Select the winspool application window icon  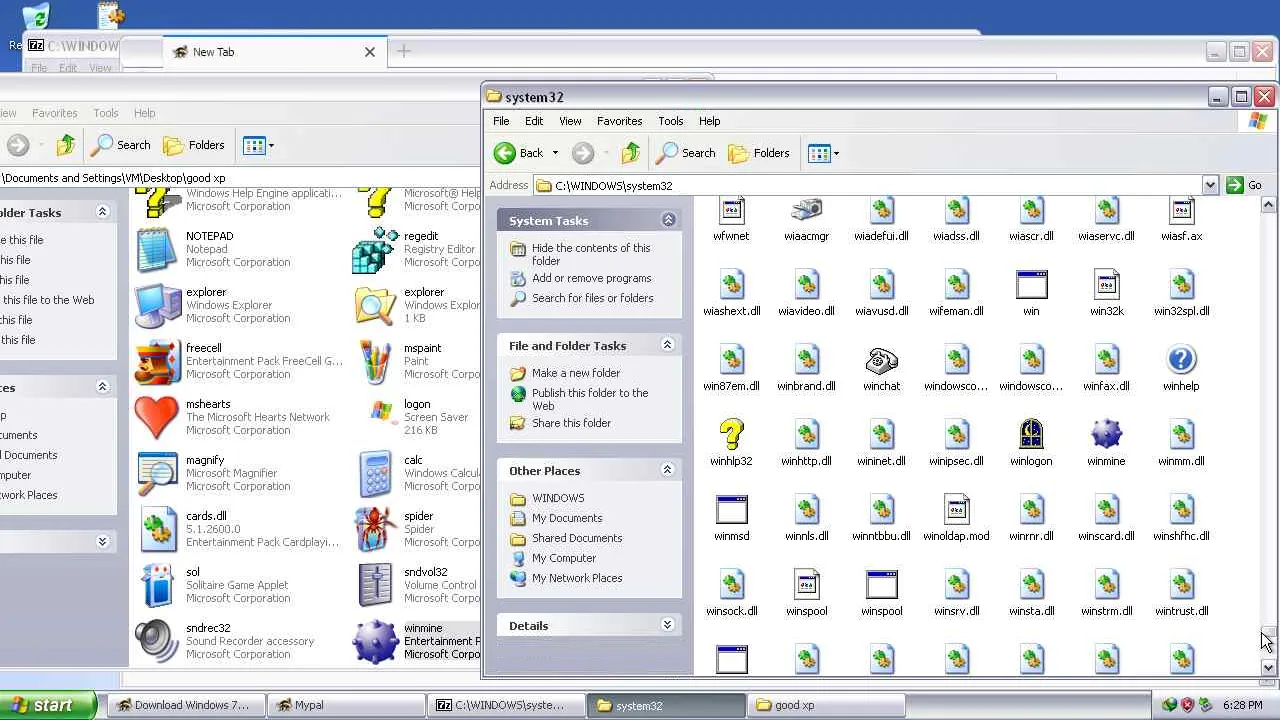[x=881, y=585]
